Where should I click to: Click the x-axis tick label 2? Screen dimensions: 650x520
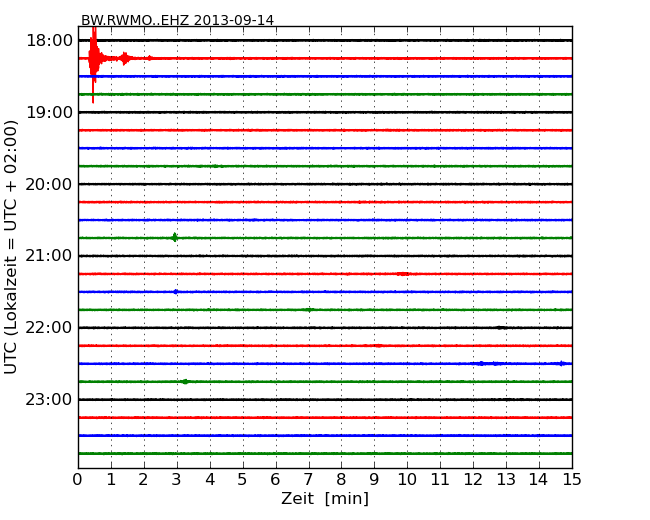tap(143, 480)
